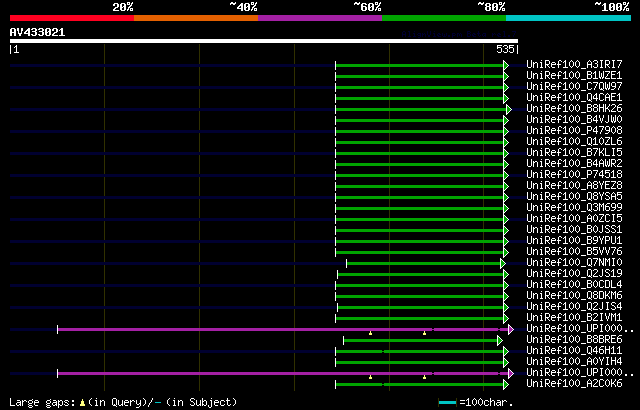Click the arrowhead ending the UniRef100_B1WZE1 bar

506,76
